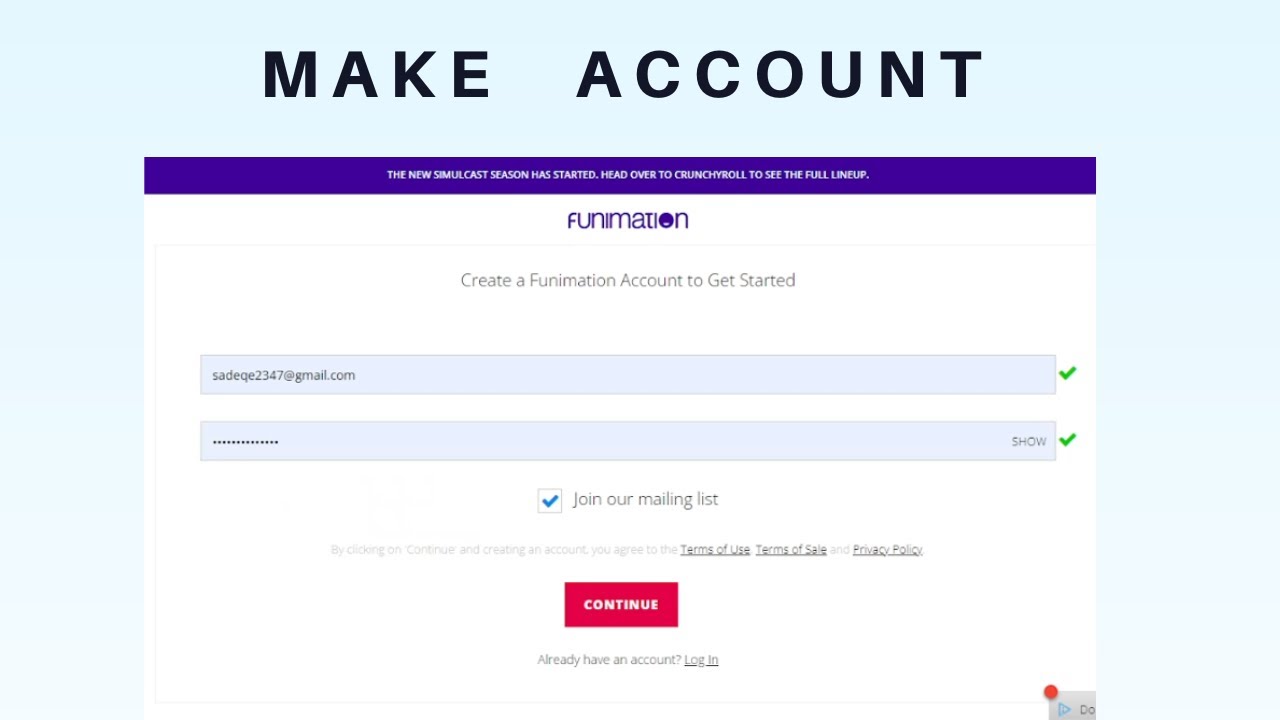Enable the mailing list subscription option

coord(550,500)
